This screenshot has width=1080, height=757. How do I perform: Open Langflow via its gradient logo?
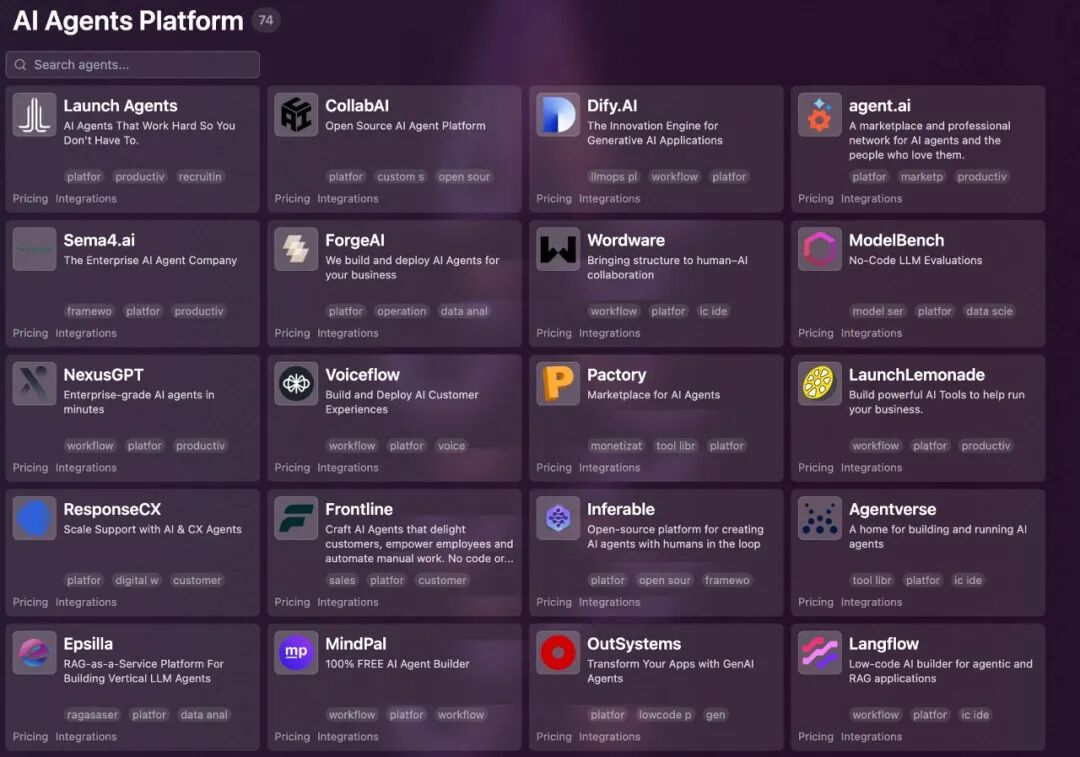[x=819, y=653]
